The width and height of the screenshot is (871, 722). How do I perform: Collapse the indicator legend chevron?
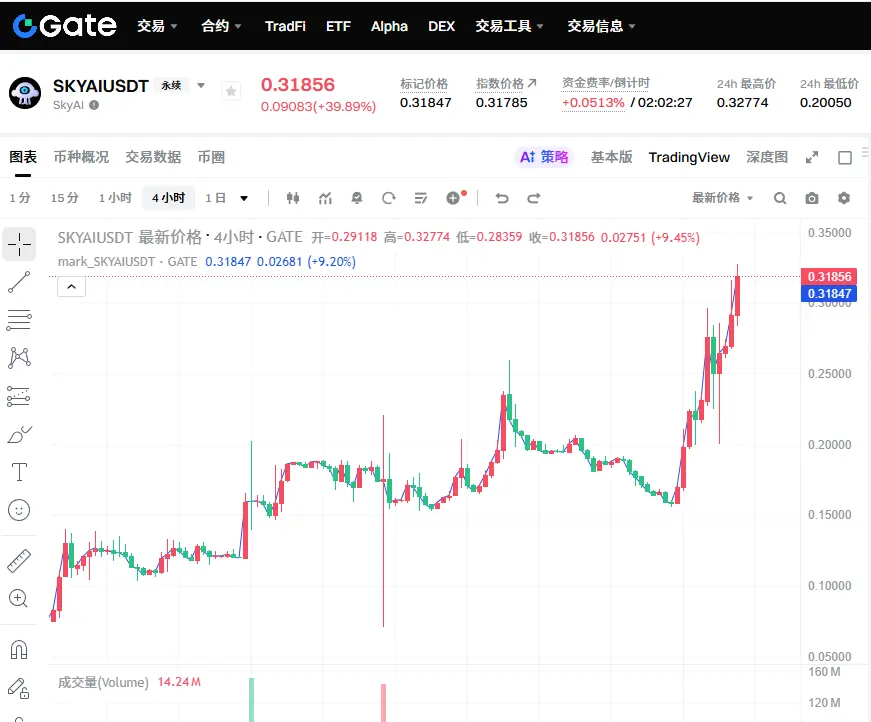[72, 287]
